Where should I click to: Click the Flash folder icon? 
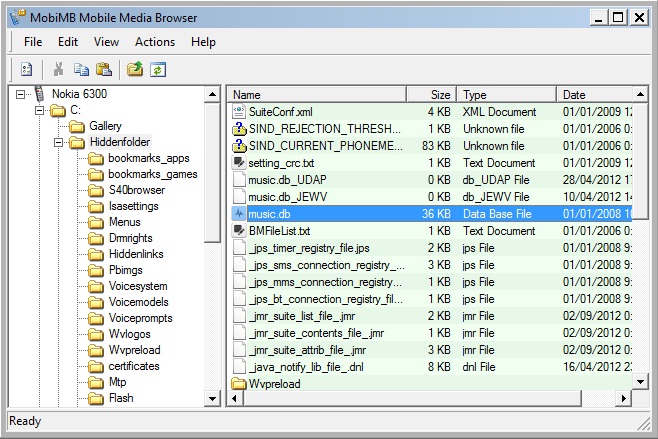(96, 398)
